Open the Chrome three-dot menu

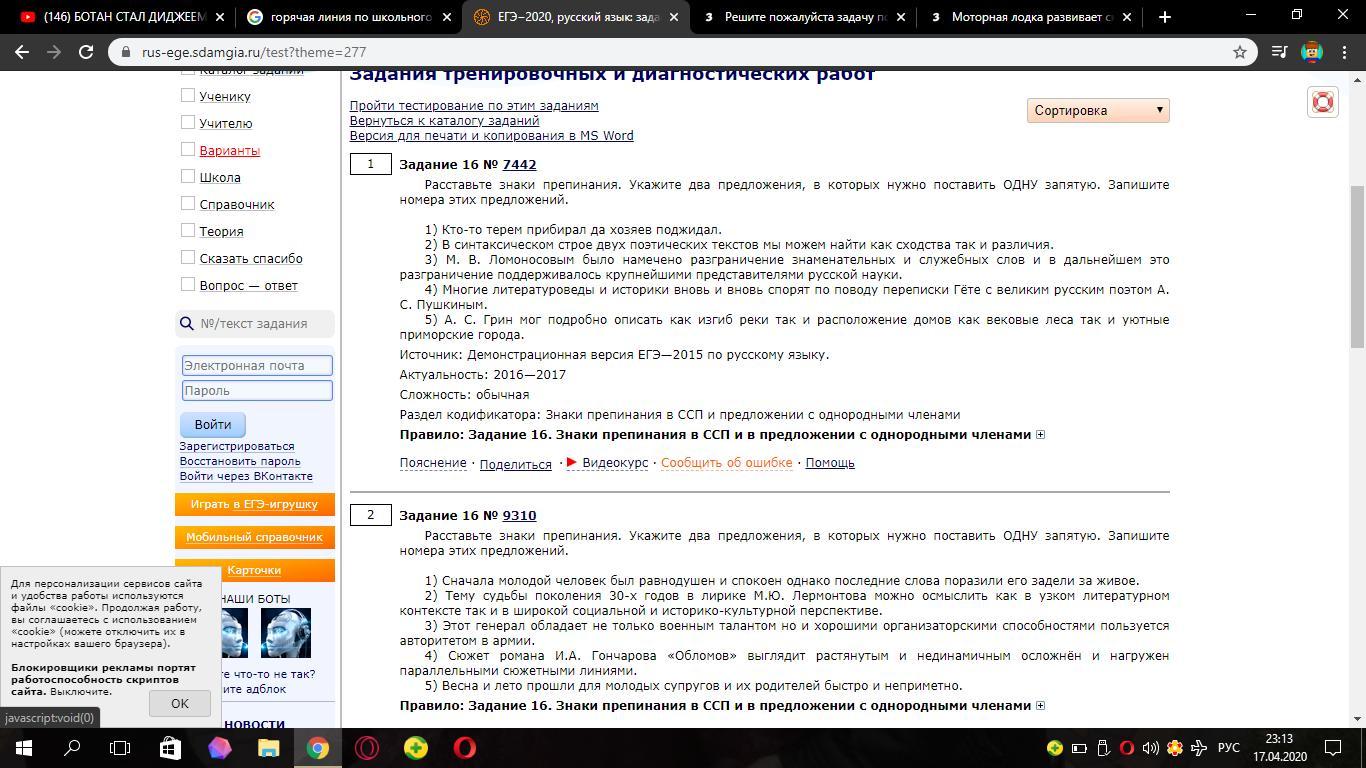click(x=1344, y=52)
